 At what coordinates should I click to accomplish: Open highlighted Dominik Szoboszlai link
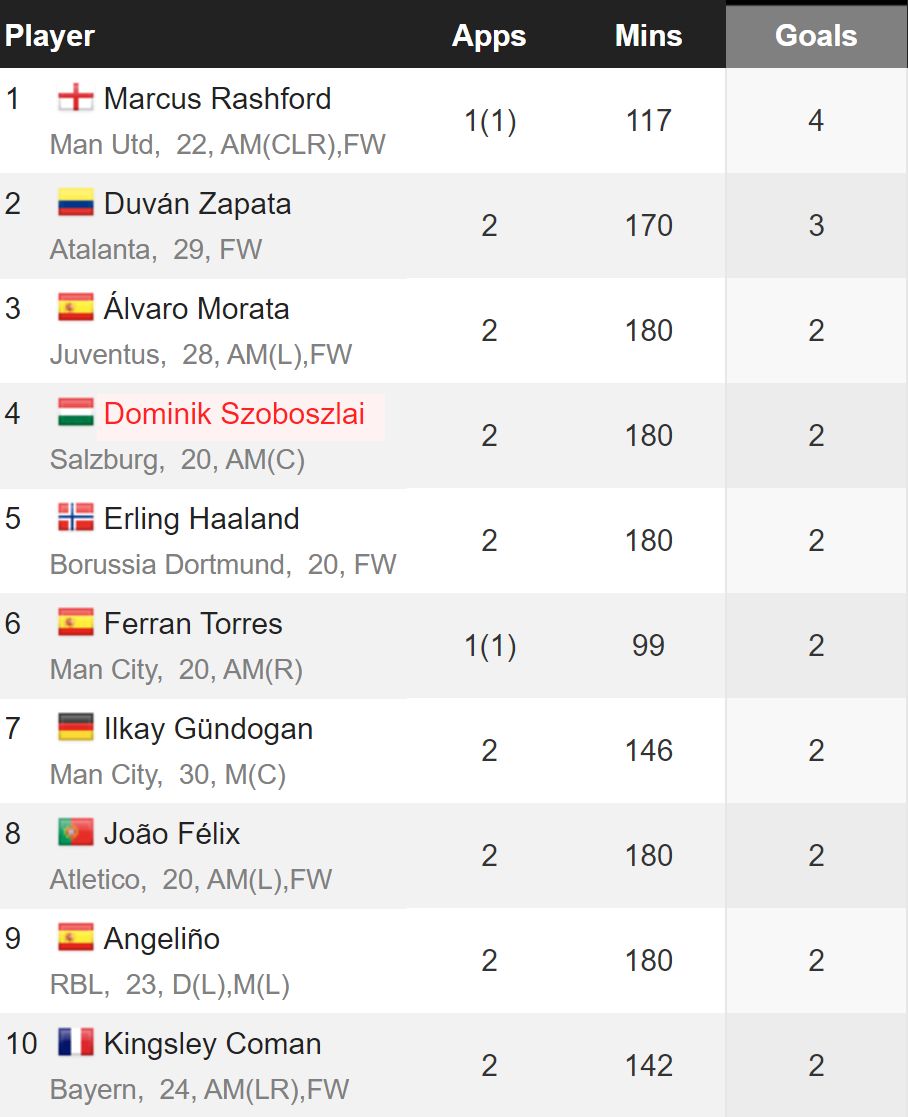point(234,414)
